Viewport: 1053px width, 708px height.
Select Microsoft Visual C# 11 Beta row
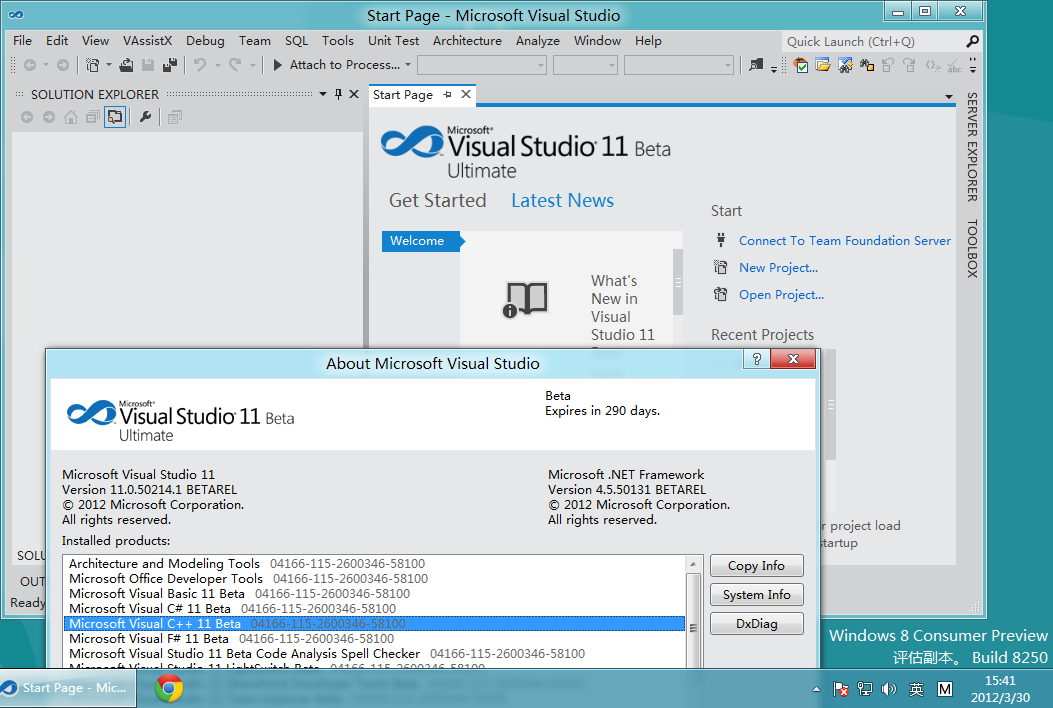point(375,609)
